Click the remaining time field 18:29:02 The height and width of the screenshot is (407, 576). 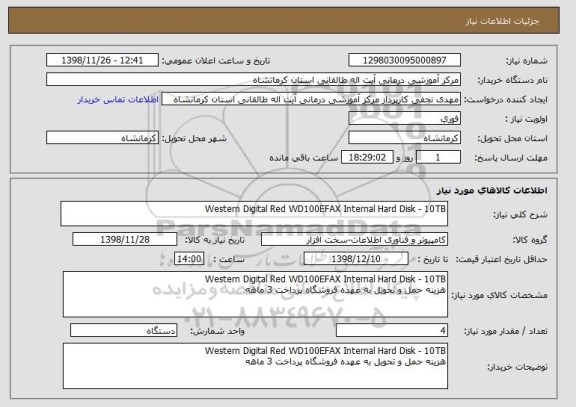point(367,158)
